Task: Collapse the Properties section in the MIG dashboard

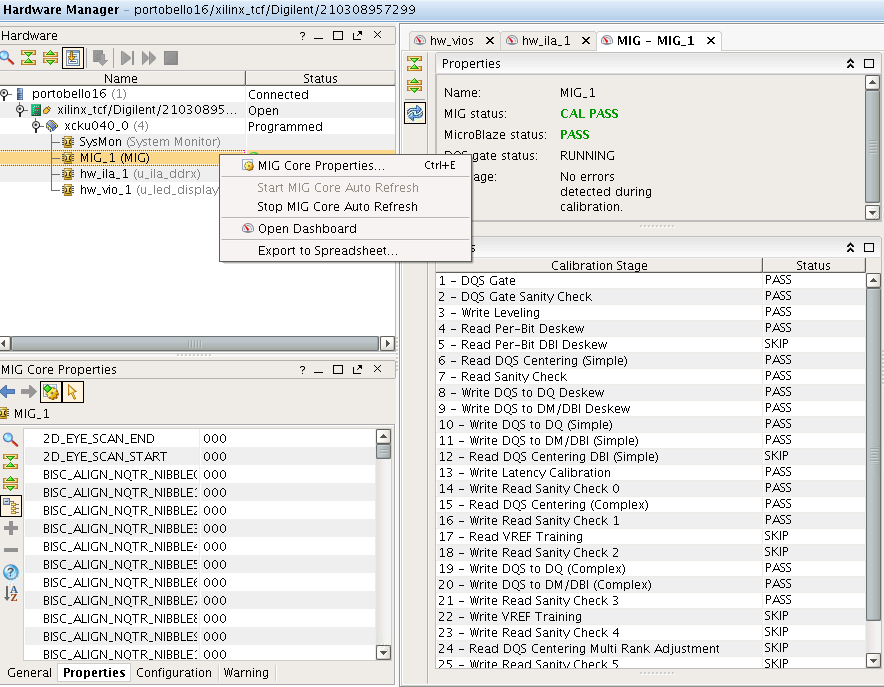Action: [850, 64]
